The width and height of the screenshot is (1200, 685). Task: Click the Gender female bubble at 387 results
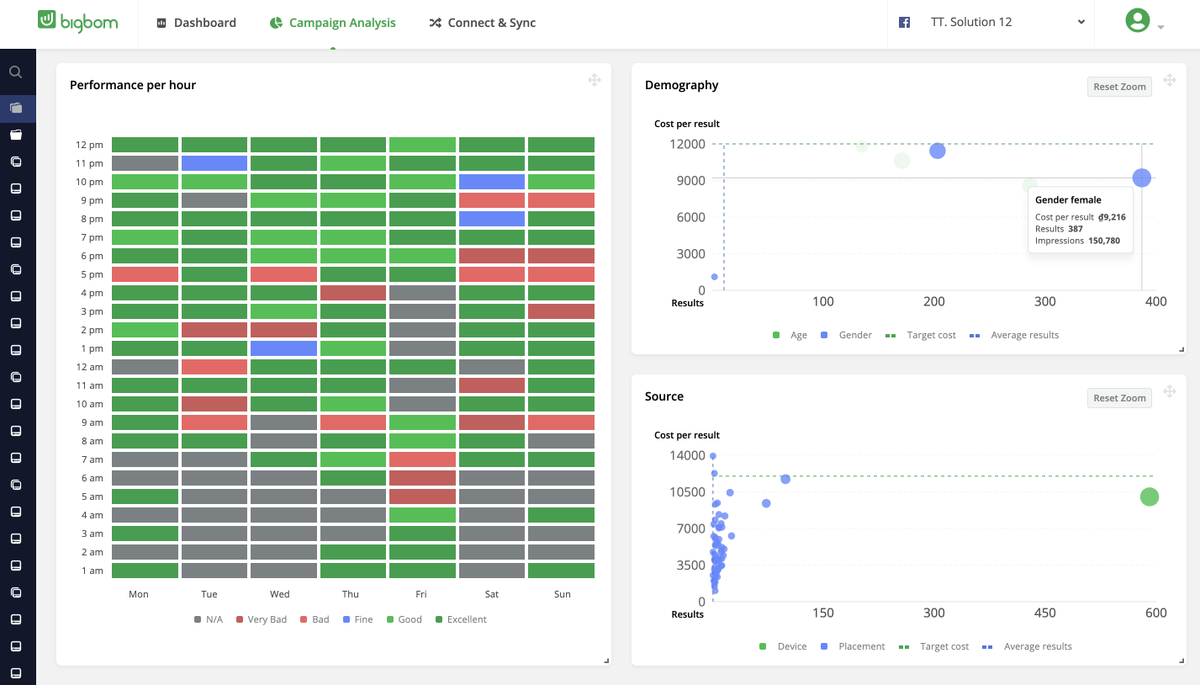coord(1142,178)
